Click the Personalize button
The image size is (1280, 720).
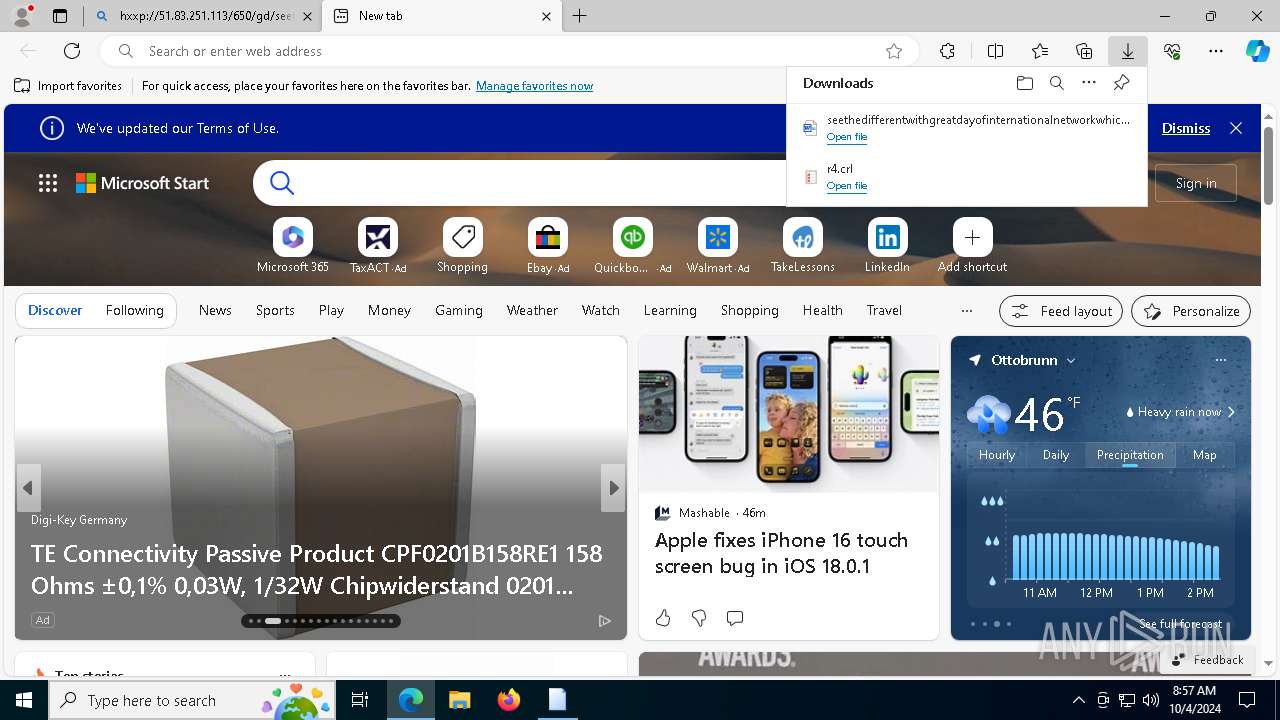1191,311
